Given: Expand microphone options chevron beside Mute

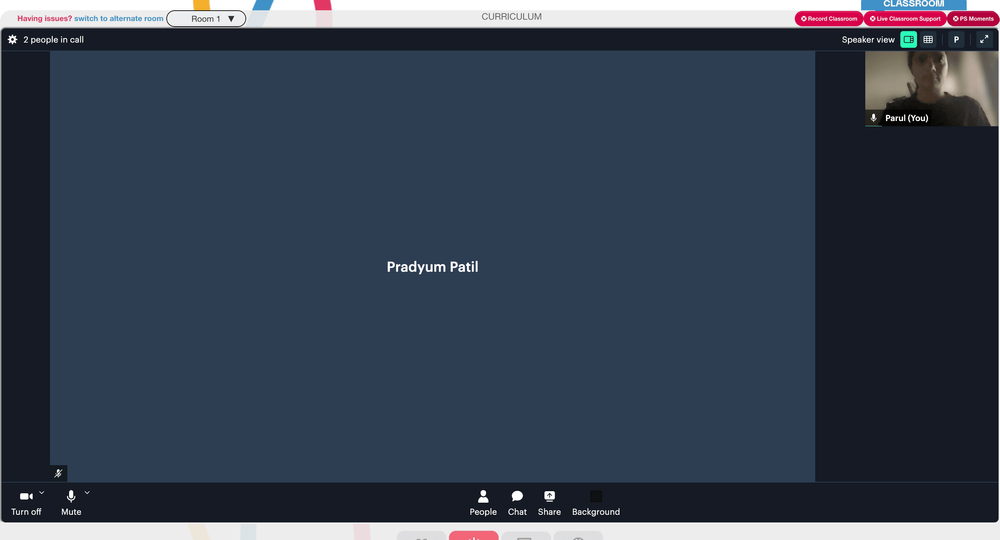Looking at the screenshot, I should [87, 492].
